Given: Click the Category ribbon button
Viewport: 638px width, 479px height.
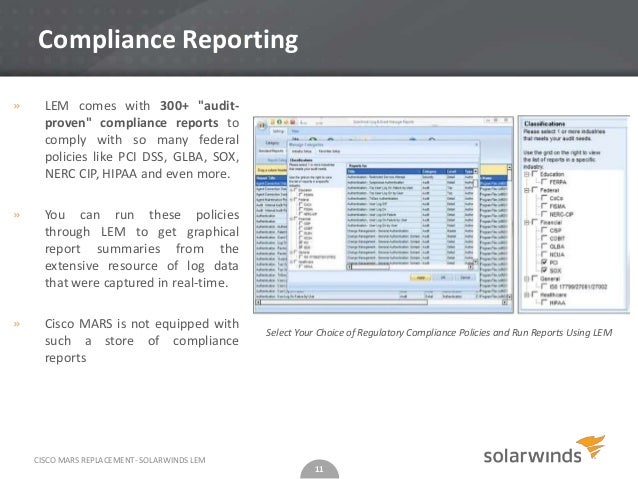Looking at the screenshot, I should click(x=272, y=143).
